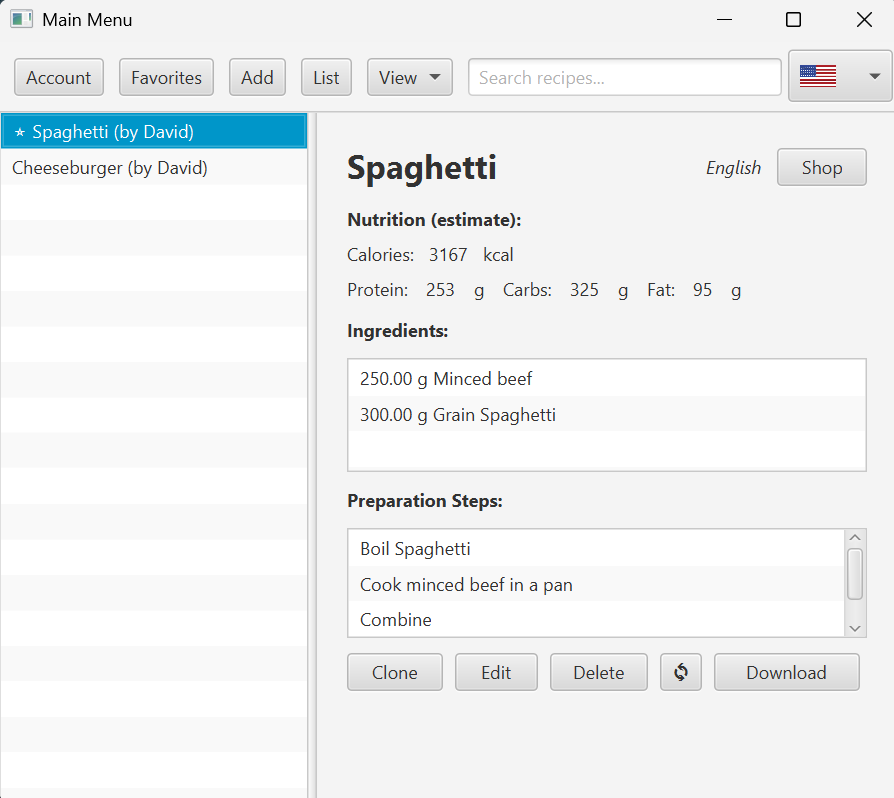Viewport: 894px width, 798px height.
Task: Focus the Search recipes field
Action: pyautogui.click(x=624, y=77)
